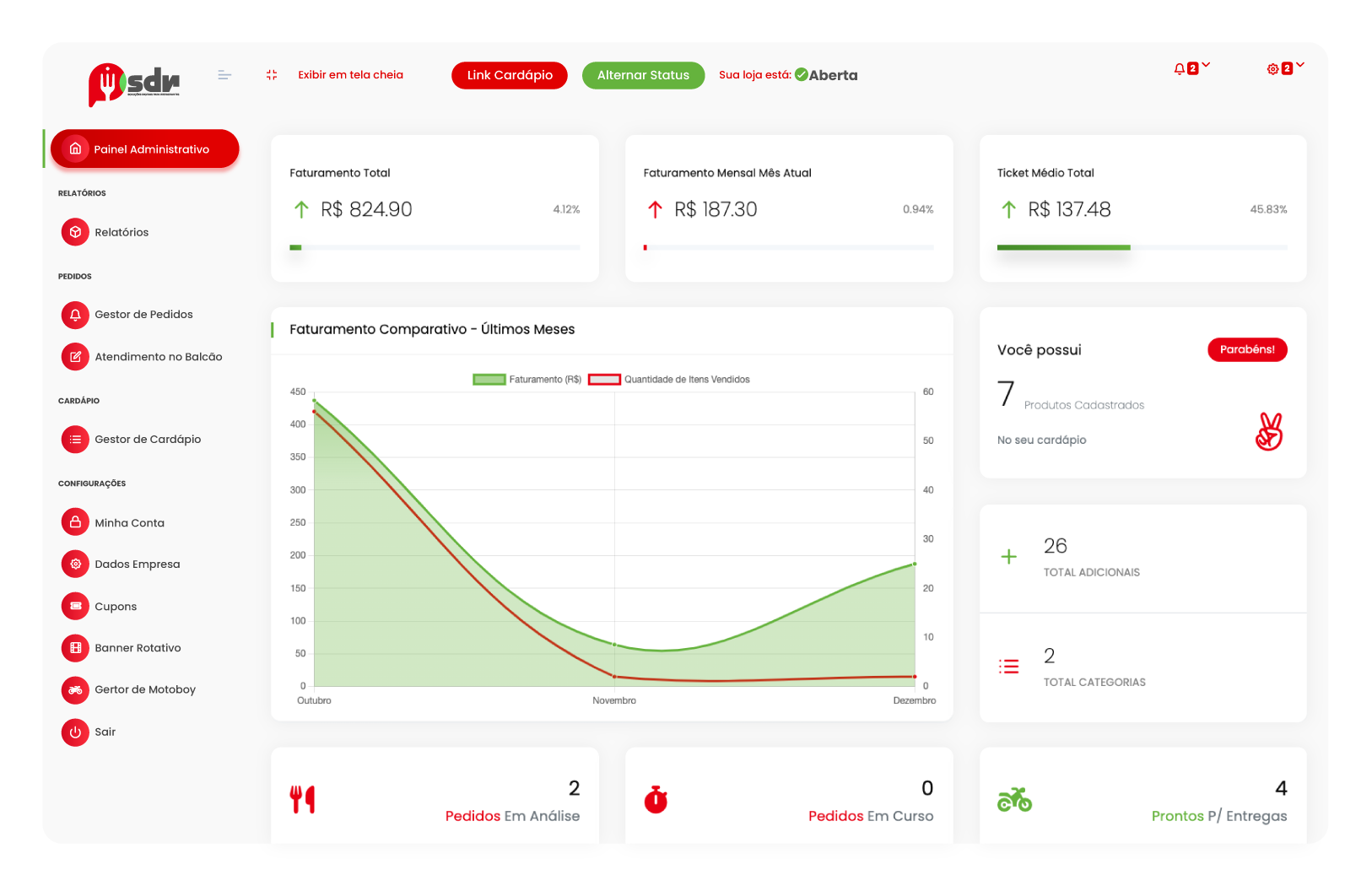
Task: Open the settings gear icon in header
Action: pos(1272,69)
